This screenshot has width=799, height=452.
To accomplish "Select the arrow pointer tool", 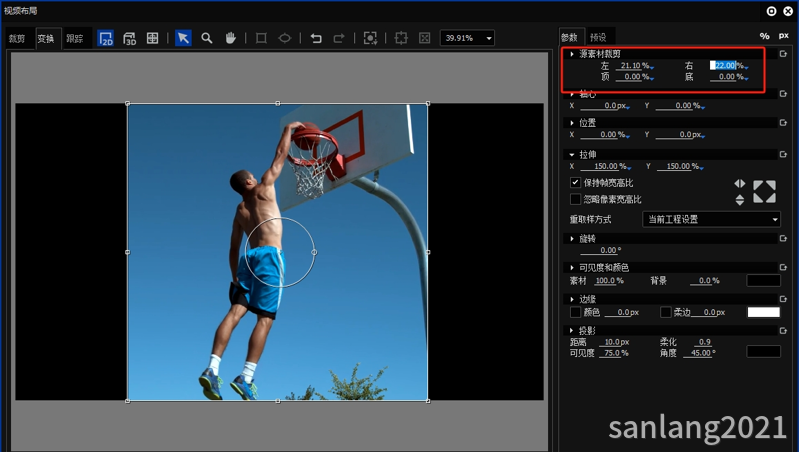I will click(183, 38).
